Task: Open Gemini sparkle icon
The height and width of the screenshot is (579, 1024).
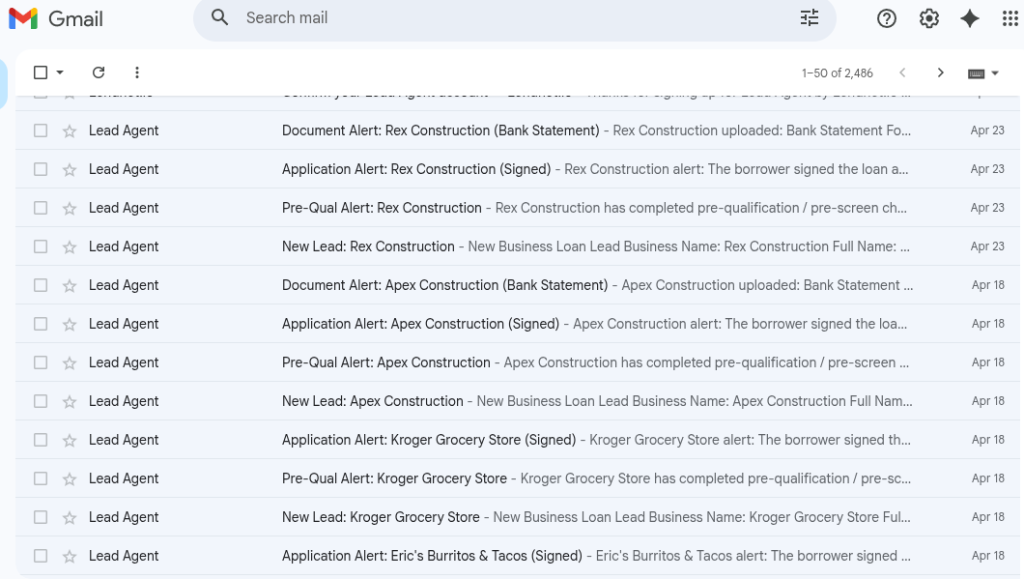Action: click(x=970, y=18)
